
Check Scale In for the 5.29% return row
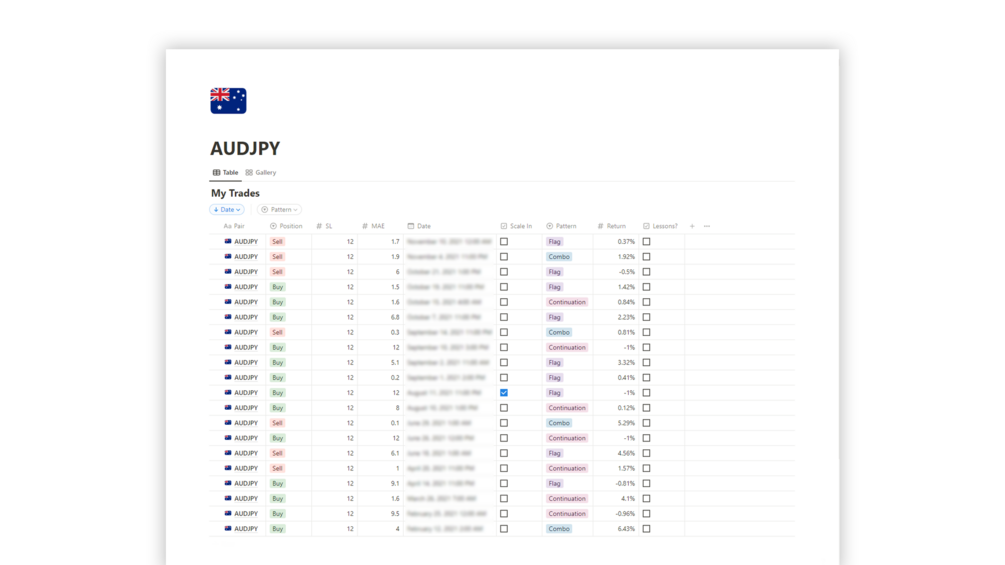[504, 423]
